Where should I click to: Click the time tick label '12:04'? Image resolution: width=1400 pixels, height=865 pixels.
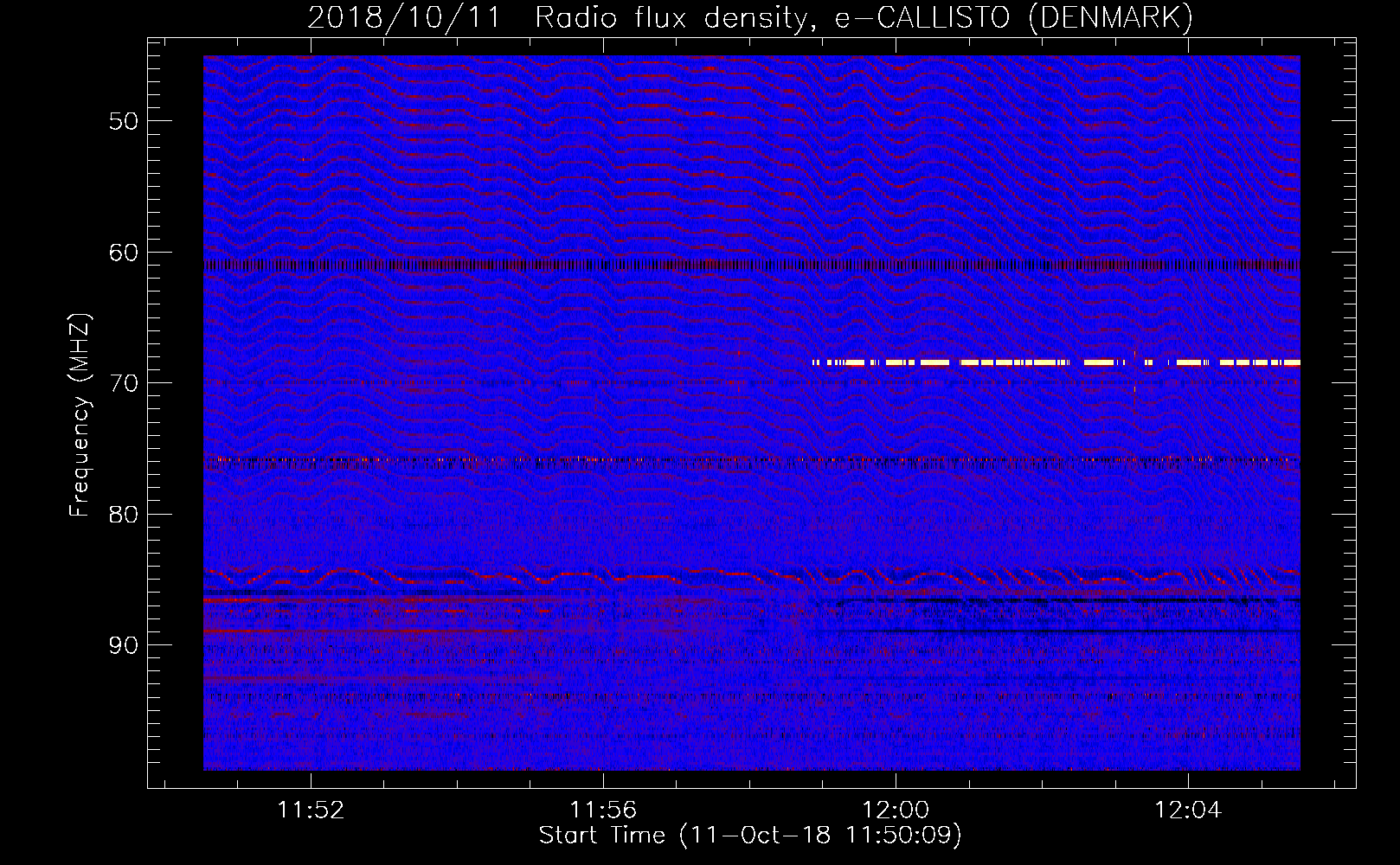tap(1188, 811)
